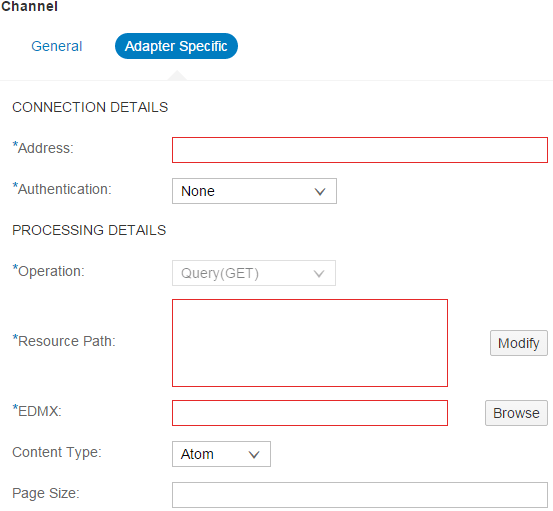Click the Modify button beside Resource Path
553x511 pixels.
click(519, 343)
